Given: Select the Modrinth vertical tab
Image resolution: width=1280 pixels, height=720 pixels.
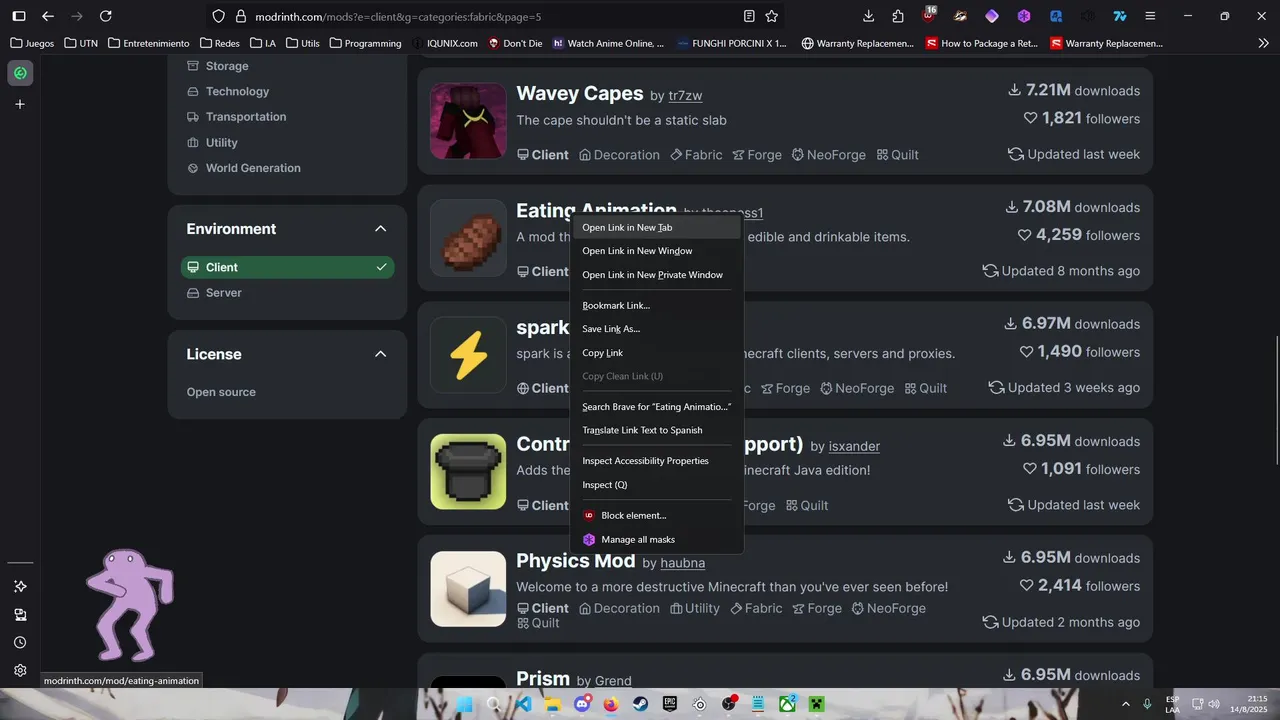Looking at the screenshot, I should click(20, 73).
